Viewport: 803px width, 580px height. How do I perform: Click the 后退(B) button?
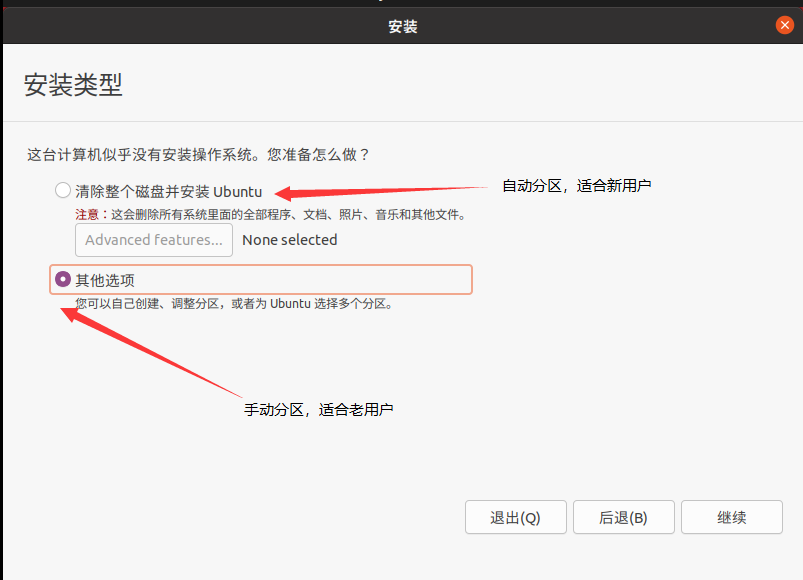pos(623,517)
